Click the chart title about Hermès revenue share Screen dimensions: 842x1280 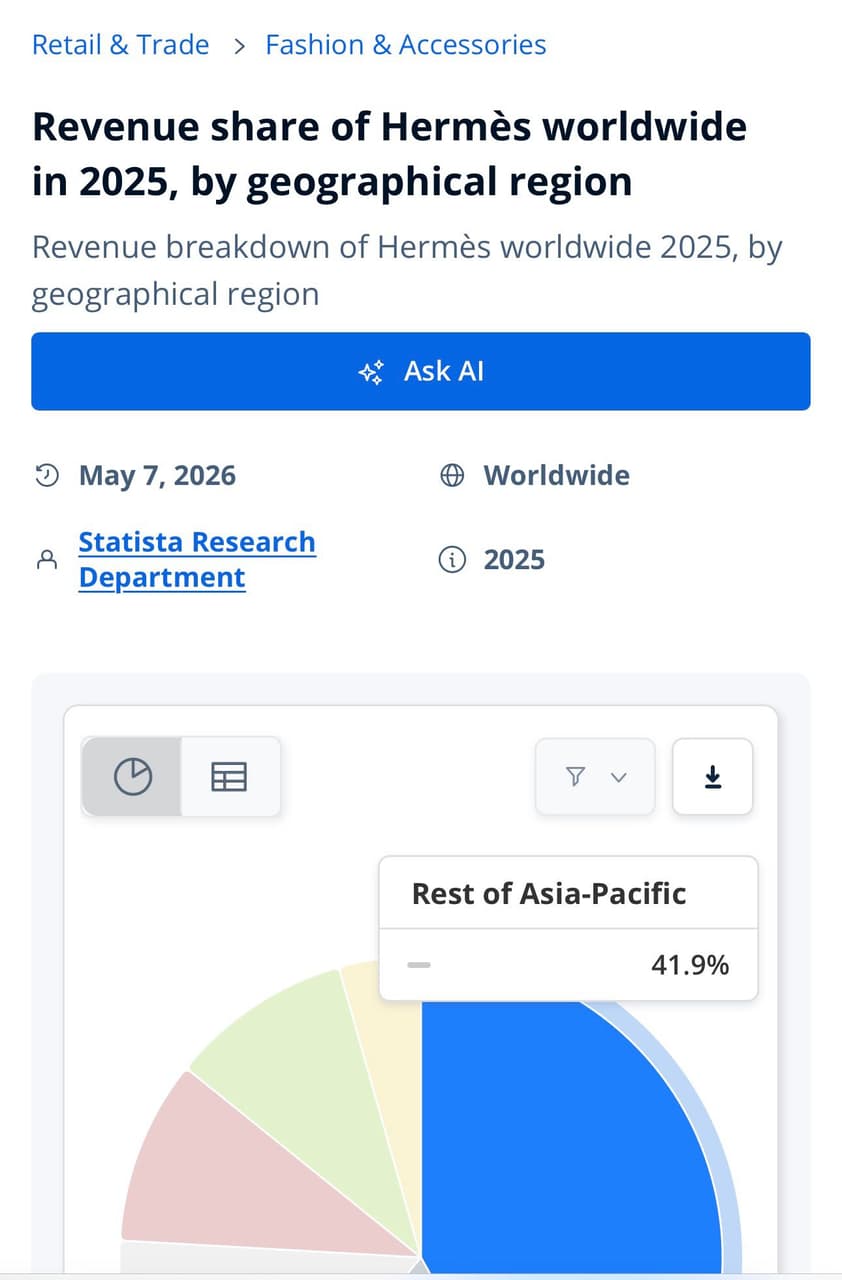pos(390,155)
